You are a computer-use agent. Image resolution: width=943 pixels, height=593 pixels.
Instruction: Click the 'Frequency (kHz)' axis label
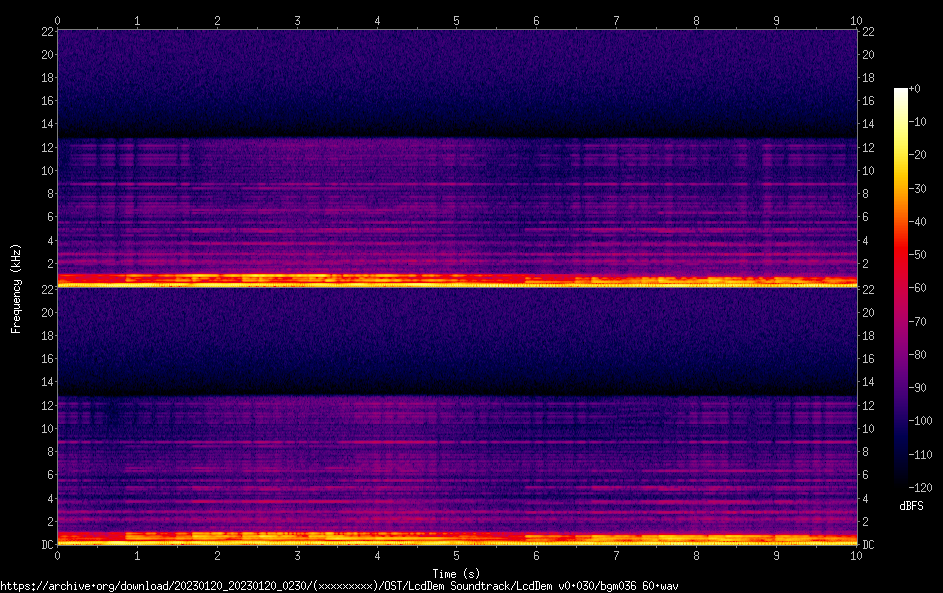16,288
